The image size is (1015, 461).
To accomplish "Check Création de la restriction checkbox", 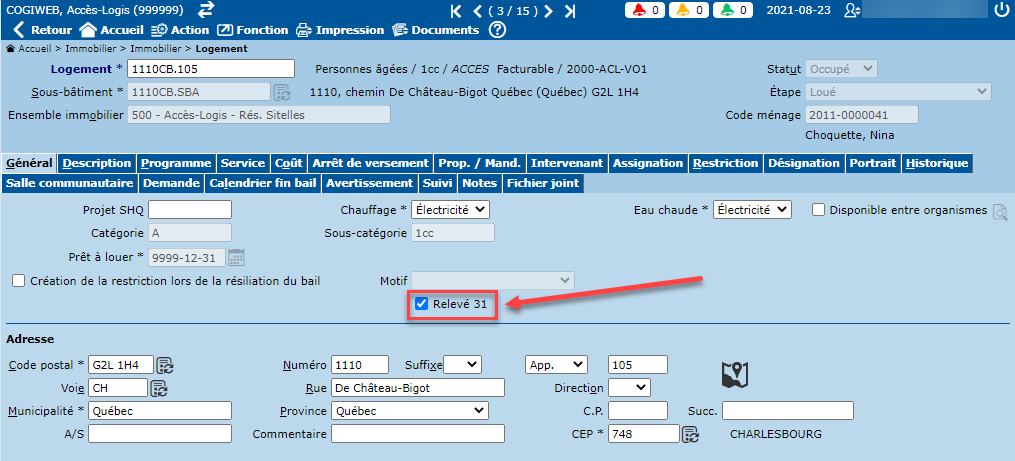I will point(18,281).
